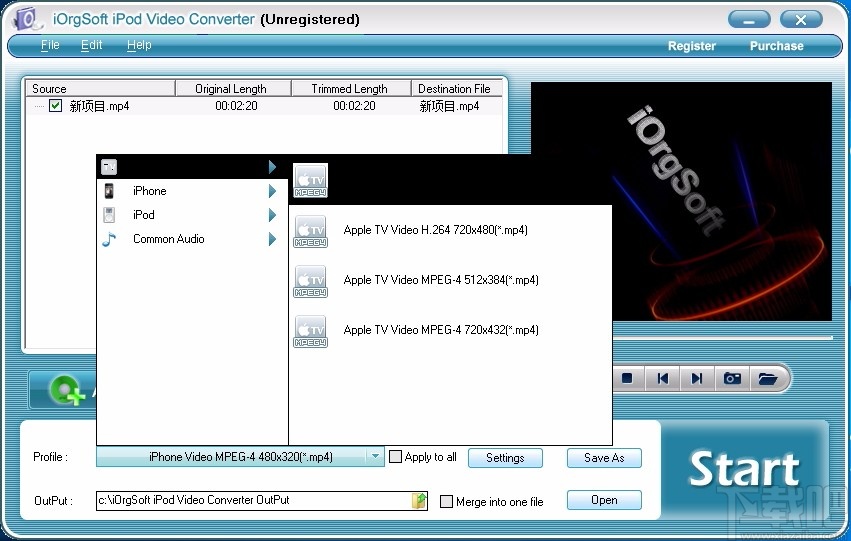The image size is (851, 541).
Task: Click the Apple TV MPEG4 header icon
Action: pos(310,181)
